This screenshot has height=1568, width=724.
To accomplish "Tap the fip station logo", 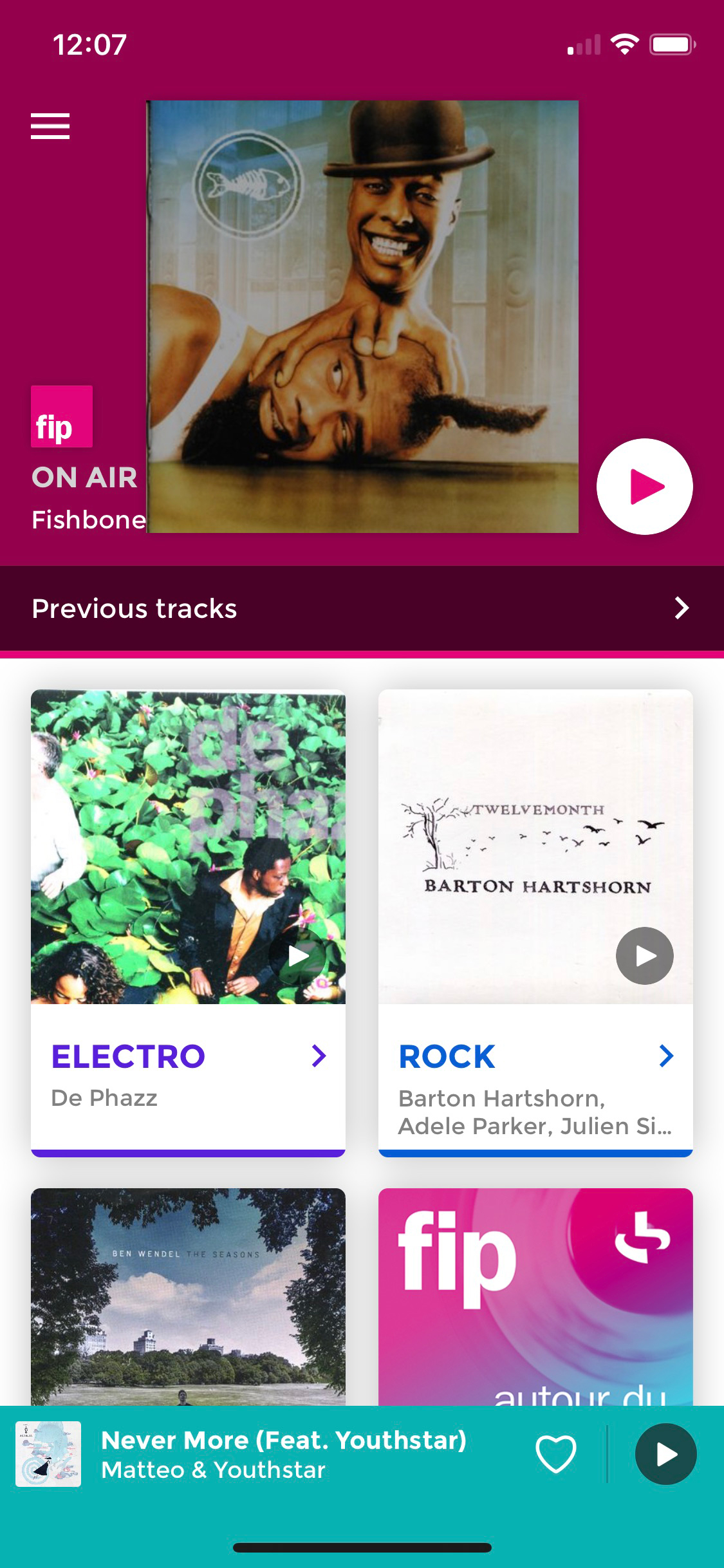I will pos(62,416).
